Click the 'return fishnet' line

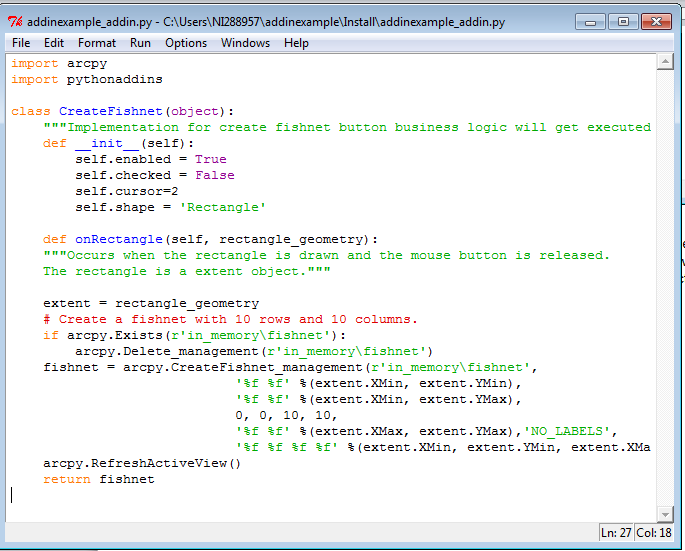99,479
